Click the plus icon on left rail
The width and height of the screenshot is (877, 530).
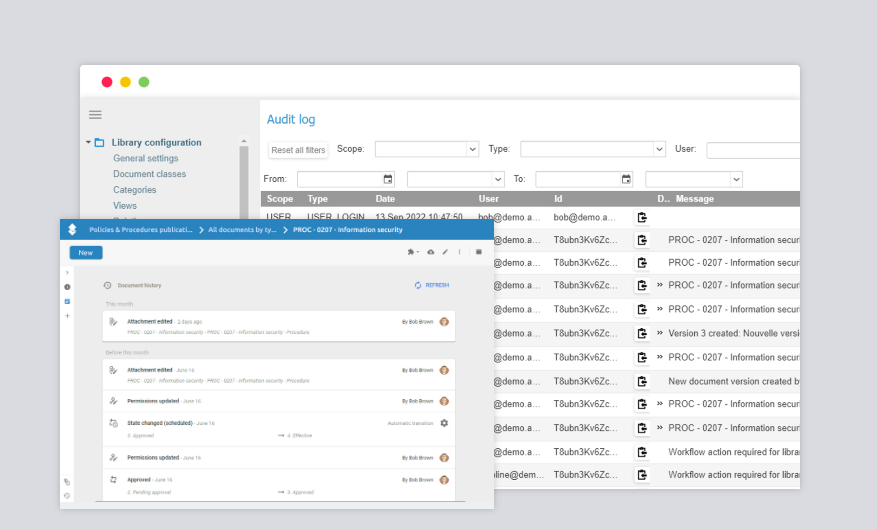pos(67,316)
